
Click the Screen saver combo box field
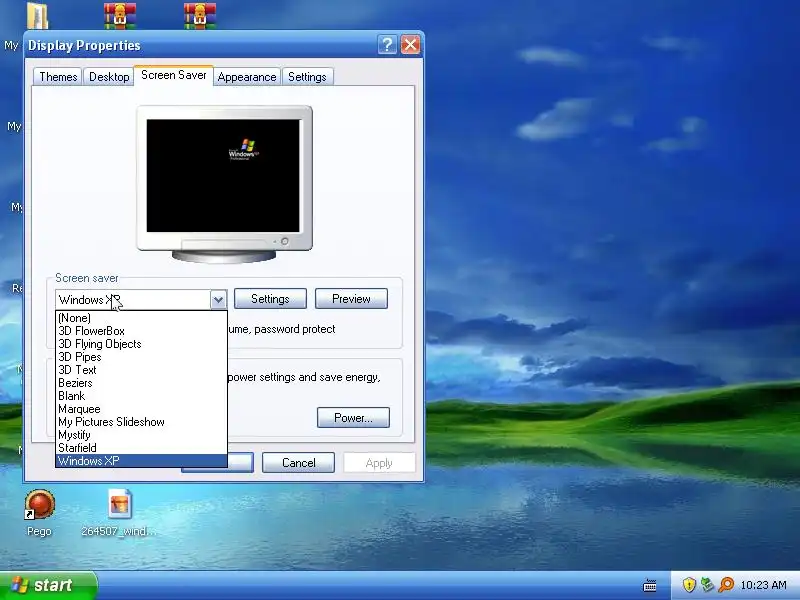(141, 299)
